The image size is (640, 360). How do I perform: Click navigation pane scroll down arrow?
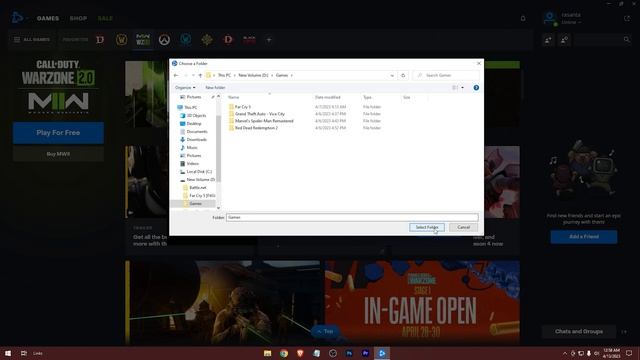[x=218, y=208]
